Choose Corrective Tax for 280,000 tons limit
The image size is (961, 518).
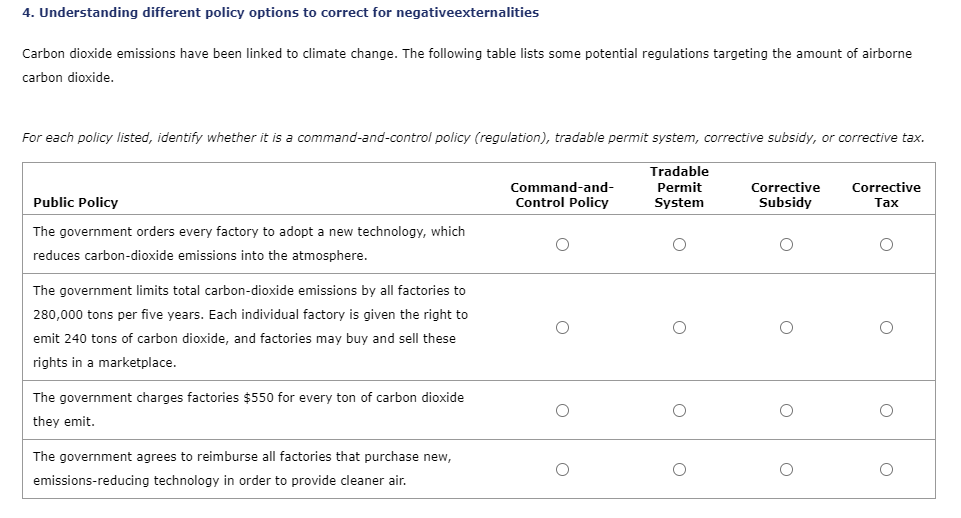tap(886, 327)
